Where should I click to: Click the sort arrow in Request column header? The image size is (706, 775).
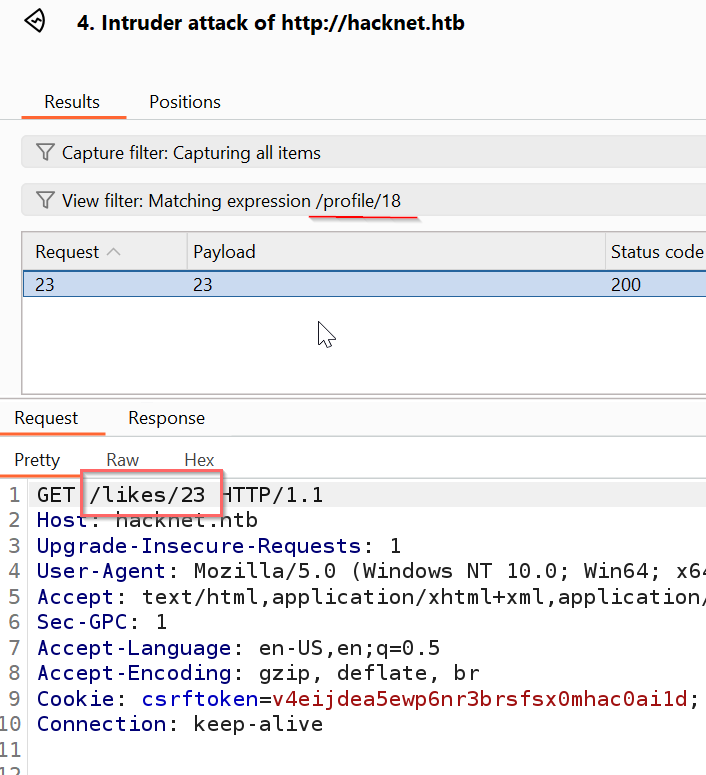(x=112, y=252)
